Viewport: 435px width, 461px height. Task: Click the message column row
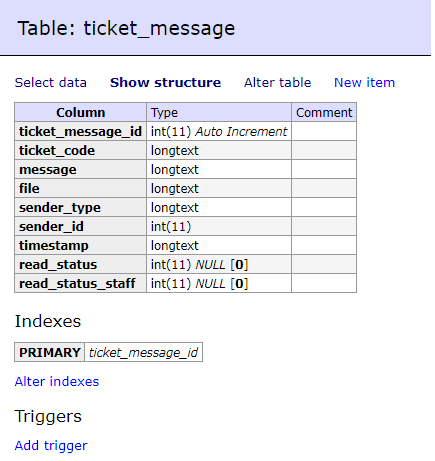[x=185, y=169]
